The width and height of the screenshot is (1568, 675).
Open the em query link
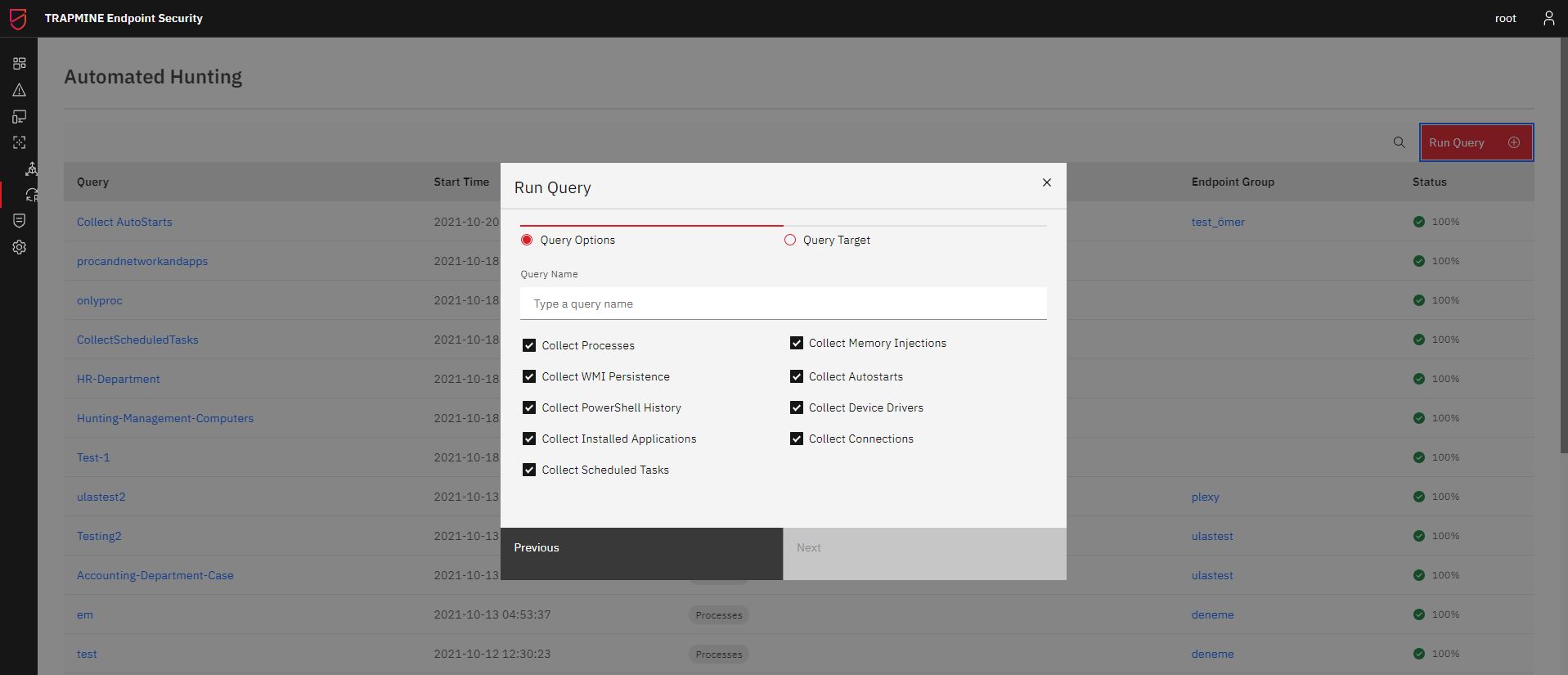tap(85, 614)
